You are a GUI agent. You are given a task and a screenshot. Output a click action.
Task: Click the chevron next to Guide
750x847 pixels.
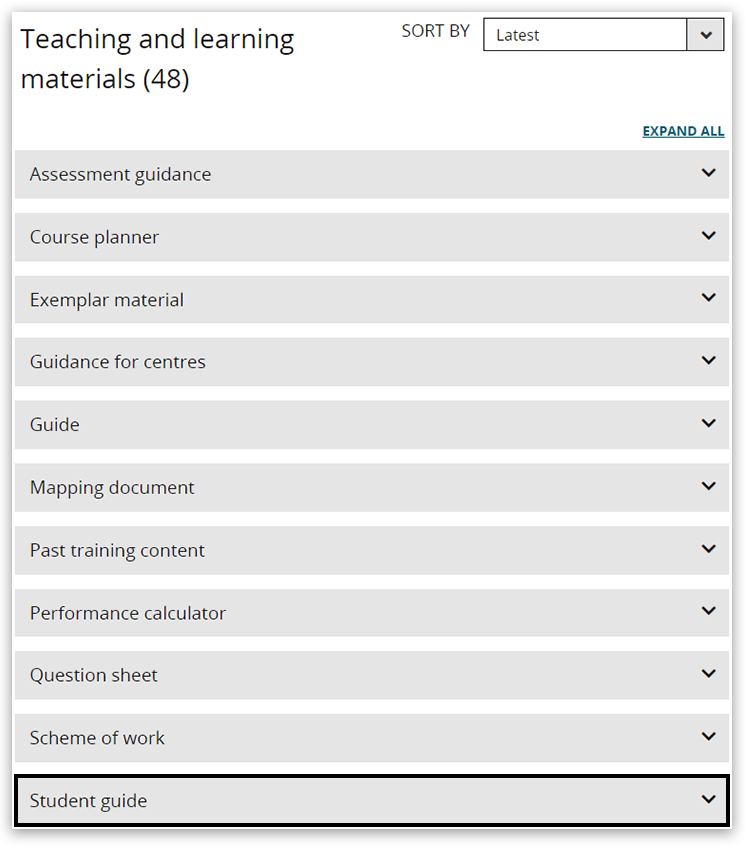click(x=709, y=424)
